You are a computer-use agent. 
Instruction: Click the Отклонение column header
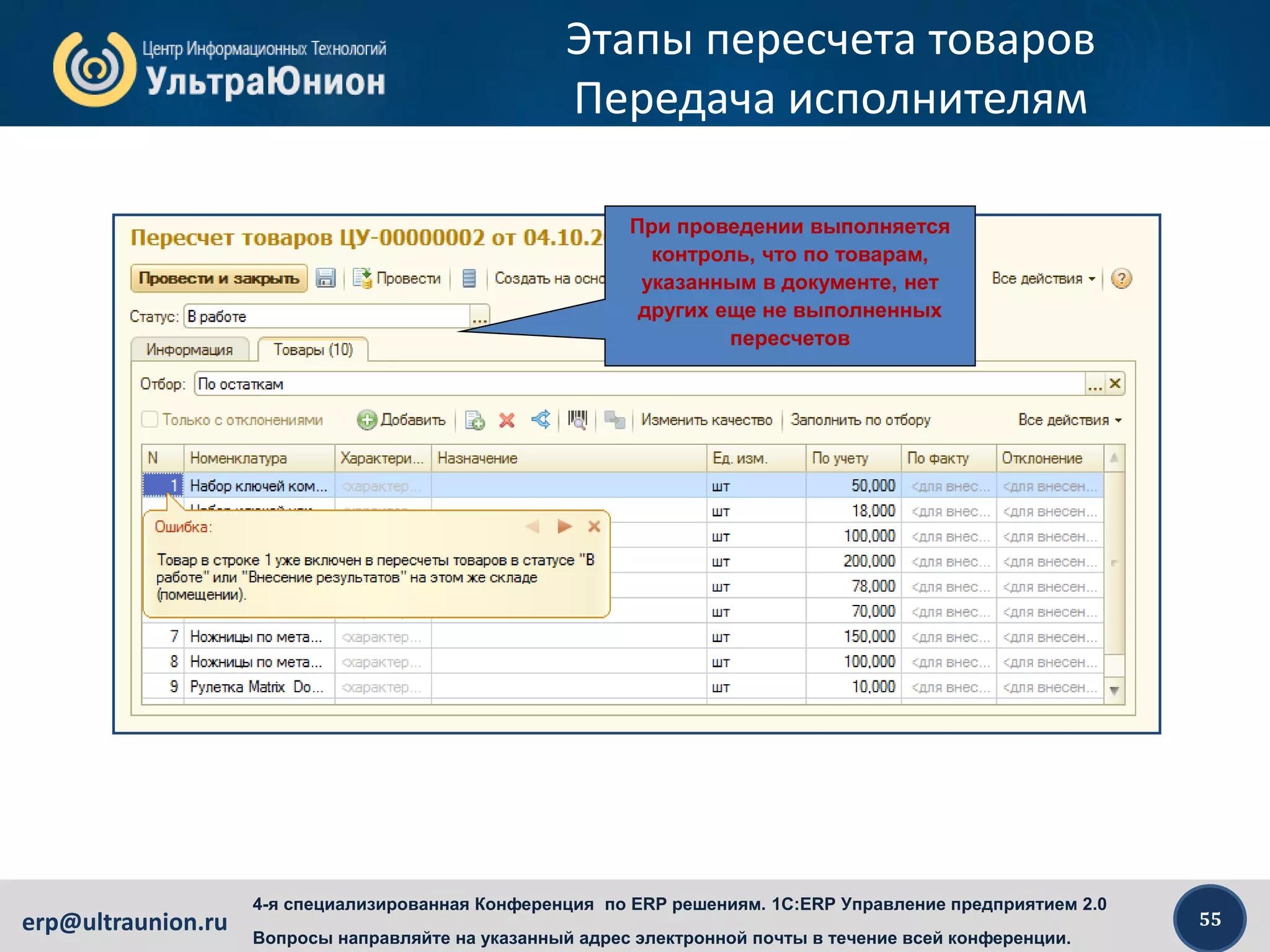1050,458
